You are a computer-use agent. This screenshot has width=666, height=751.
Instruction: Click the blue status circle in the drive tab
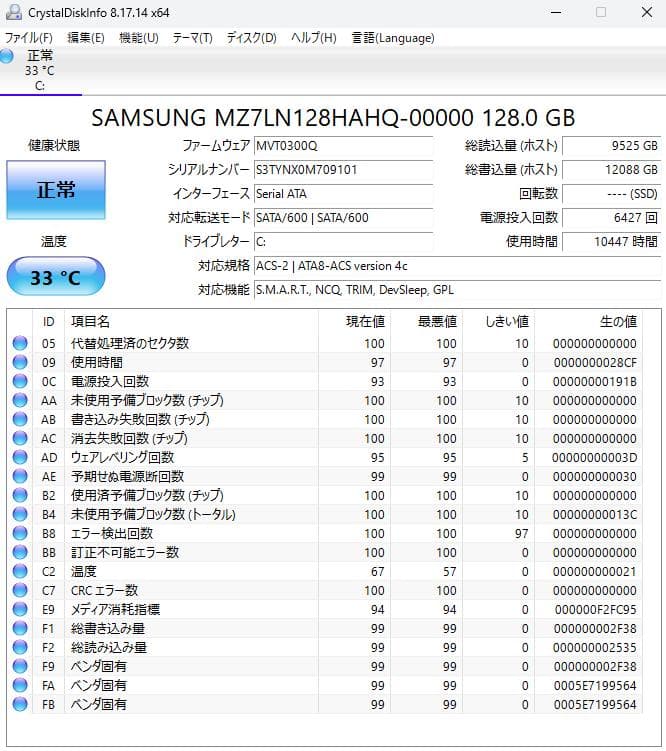pos(7,56)
